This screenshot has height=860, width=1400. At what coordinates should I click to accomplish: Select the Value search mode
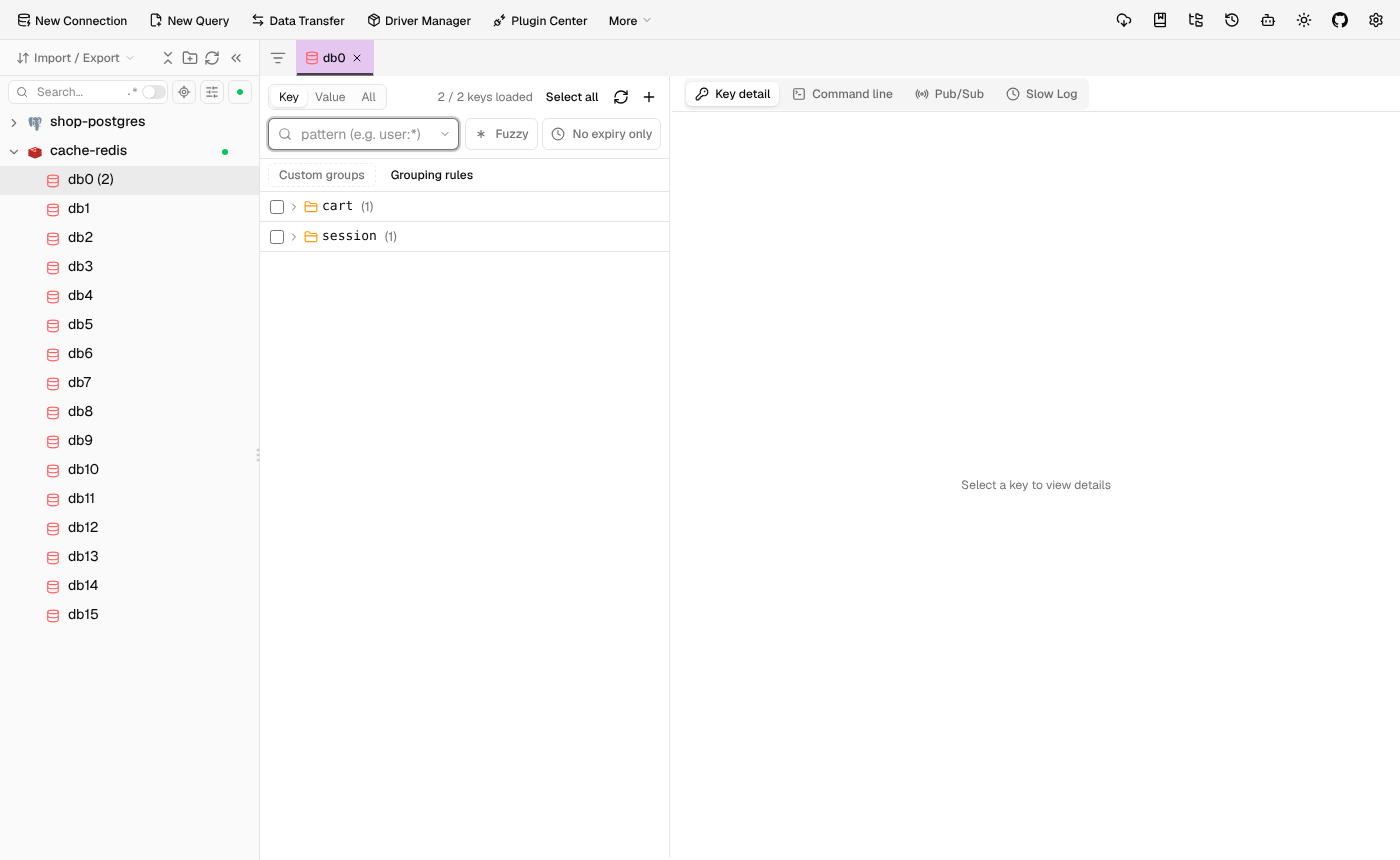330,97
